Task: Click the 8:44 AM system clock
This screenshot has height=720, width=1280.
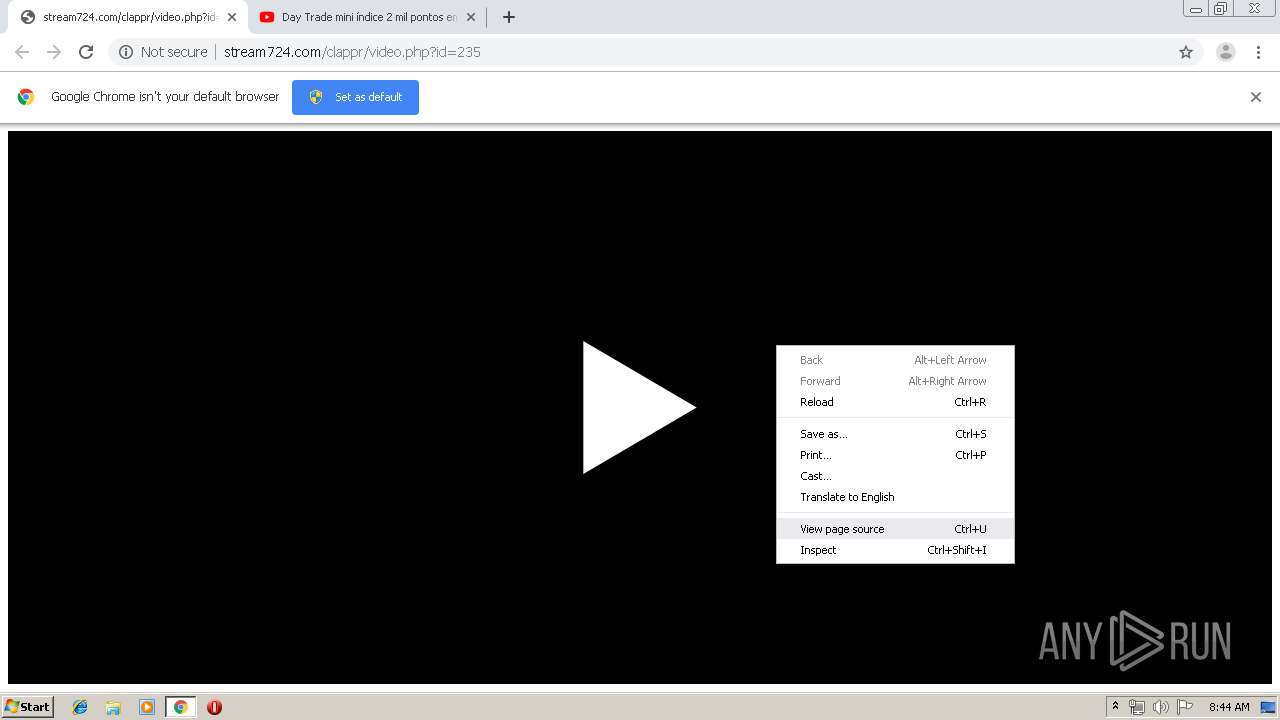Action: 1229,707
